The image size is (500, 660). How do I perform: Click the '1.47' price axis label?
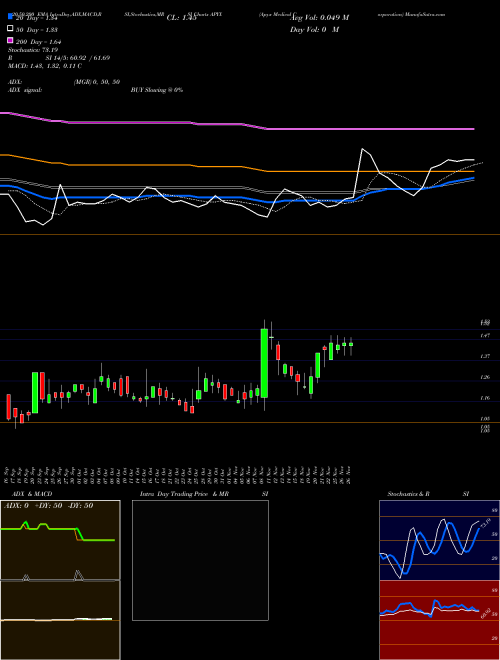tap(485, 335)
